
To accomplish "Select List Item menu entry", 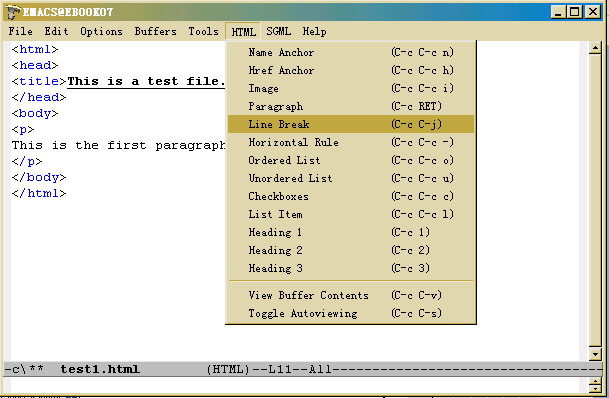I will point(351,214).
